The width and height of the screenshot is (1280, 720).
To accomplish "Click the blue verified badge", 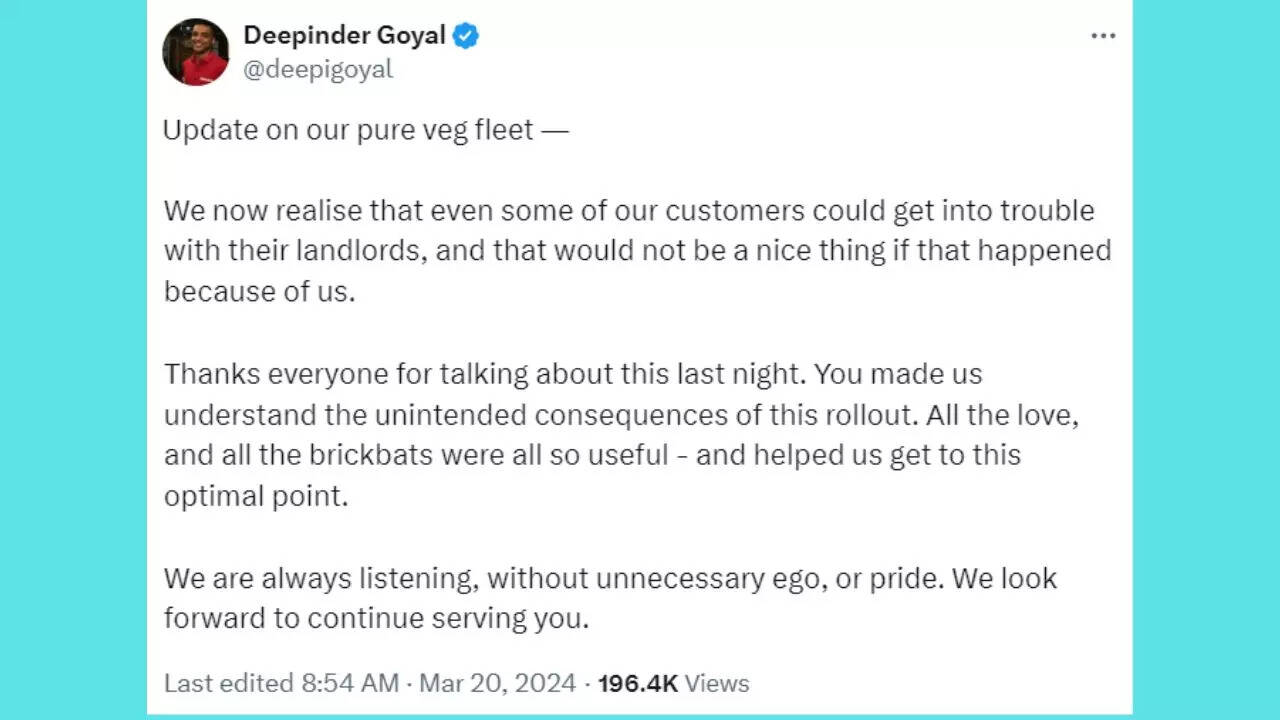I will point(466,36).
